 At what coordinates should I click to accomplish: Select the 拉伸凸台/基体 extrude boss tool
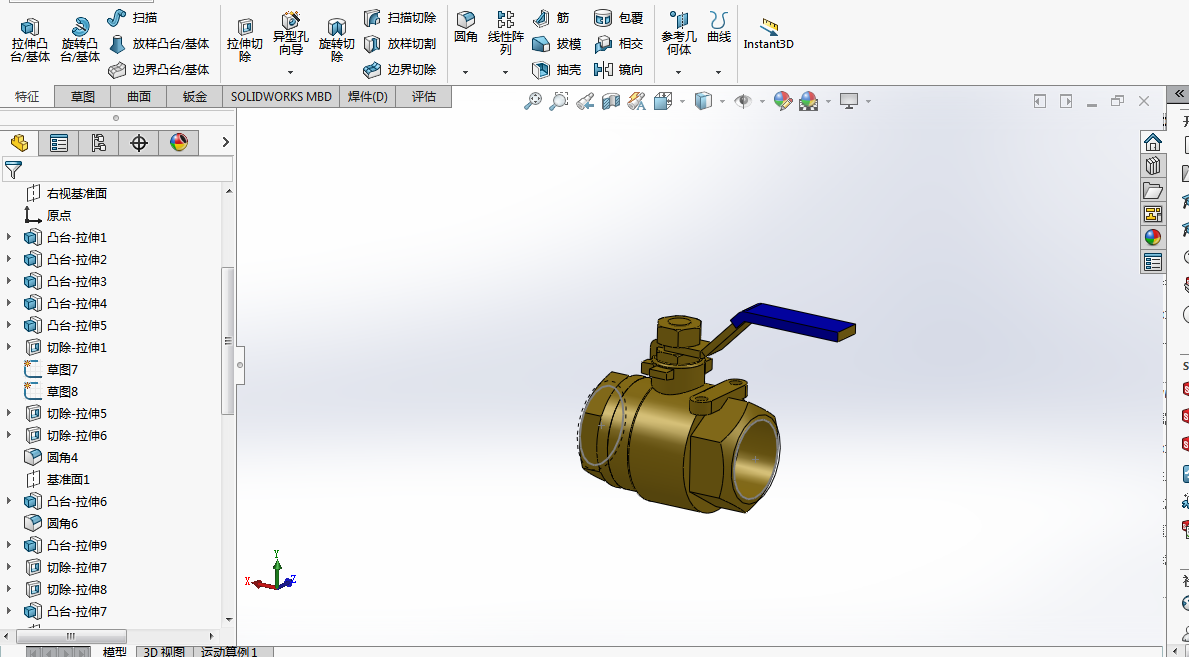30,39
